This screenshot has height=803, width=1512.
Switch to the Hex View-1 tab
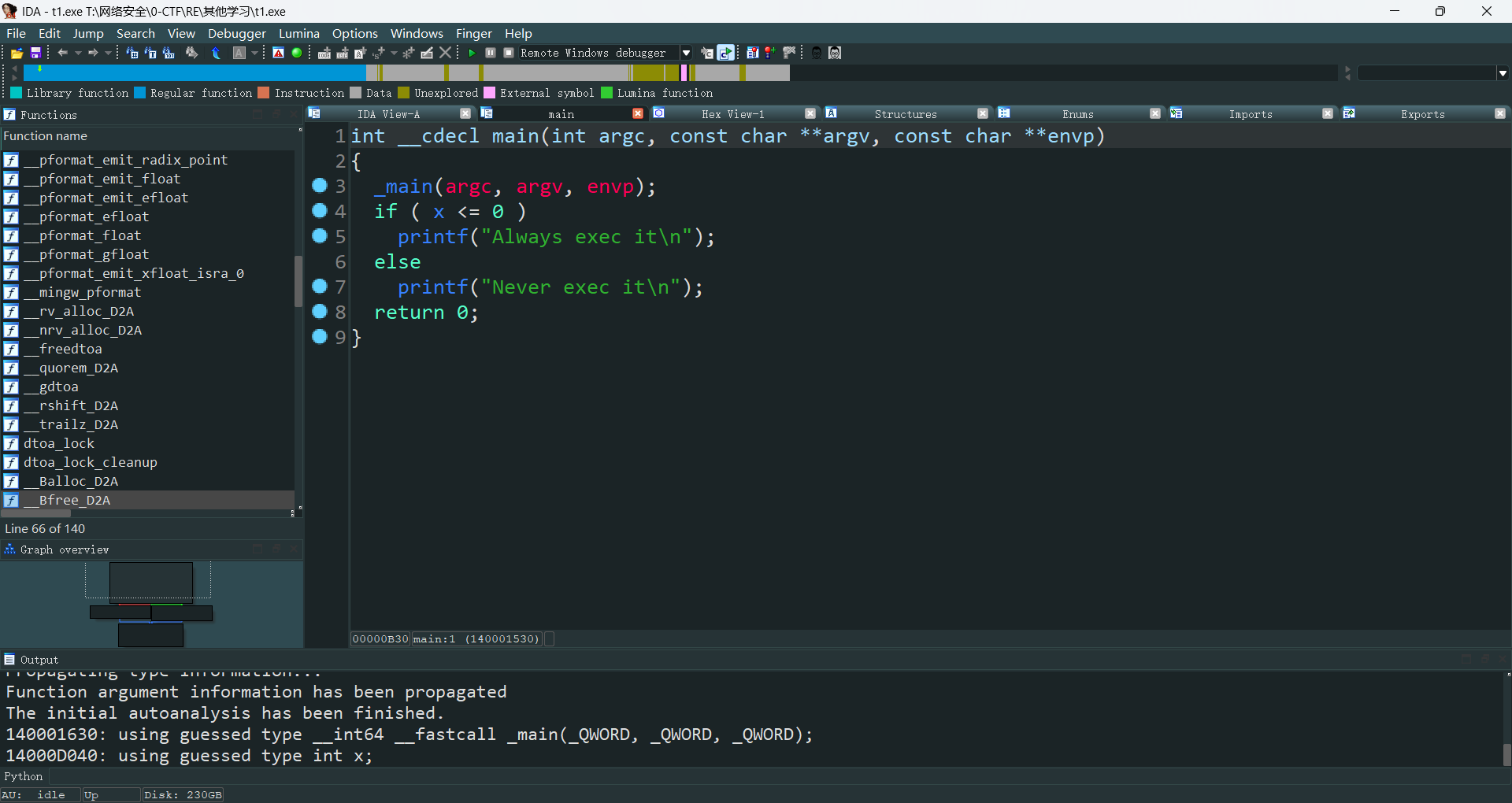pos(732,113)
